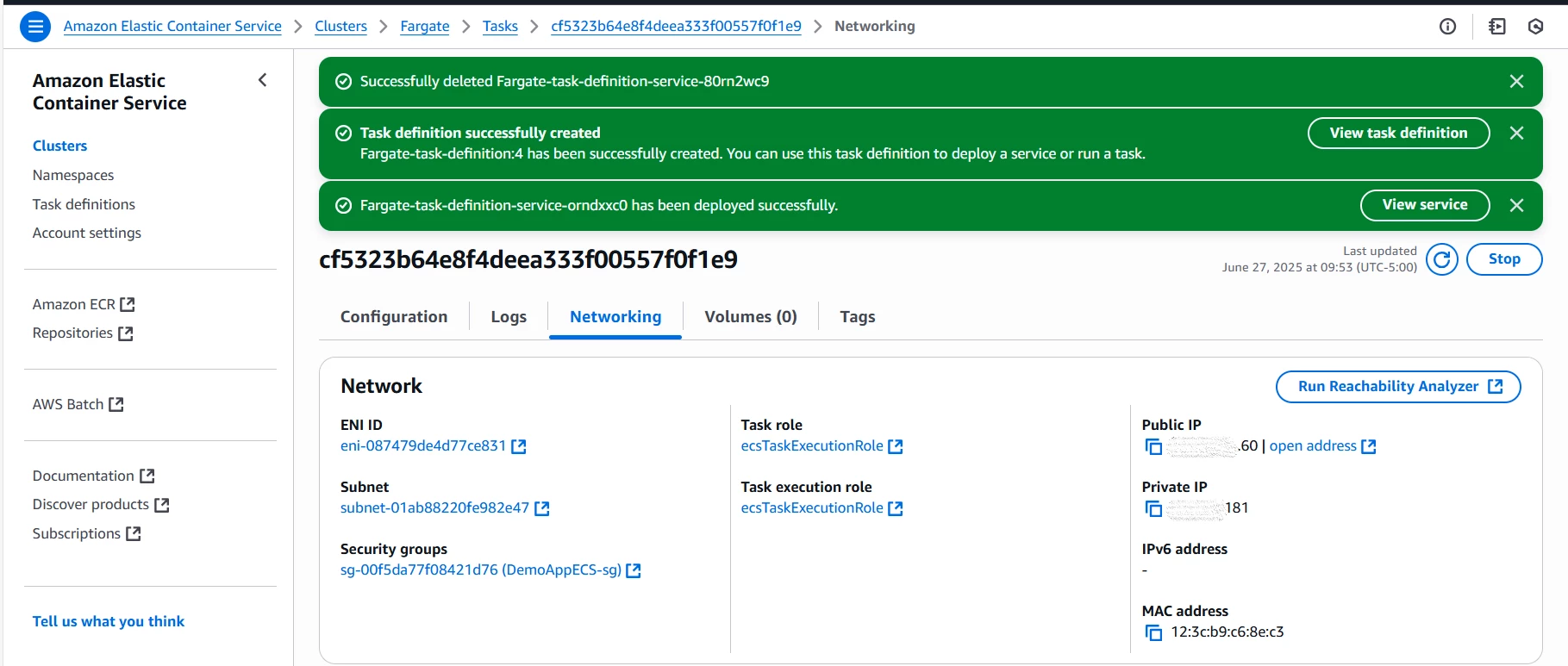
Task: Click the open address link
Action: [1313, 446]
